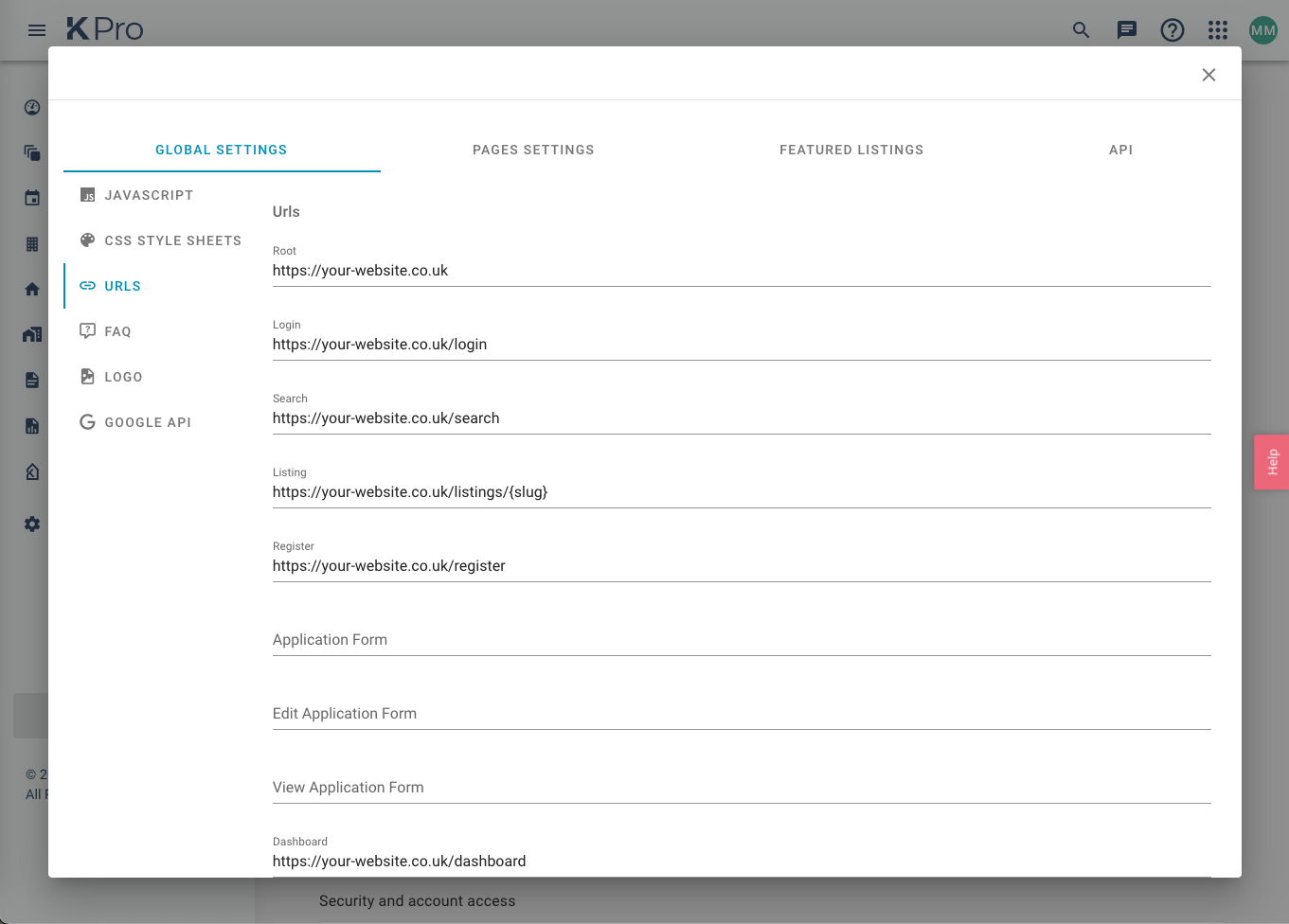Open the apps grid launcher
1289x924 pixels.
coord(1217,29)
